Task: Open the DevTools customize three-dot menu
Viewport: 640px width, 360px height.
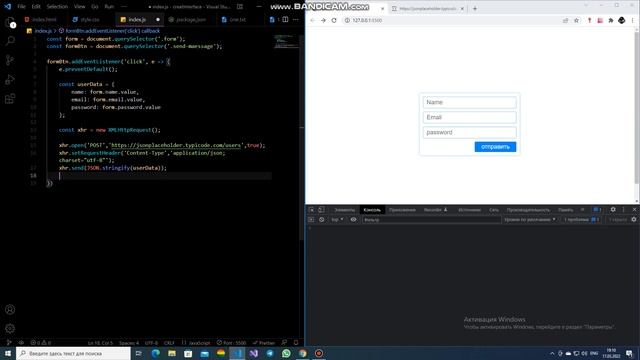Action: 623,209
